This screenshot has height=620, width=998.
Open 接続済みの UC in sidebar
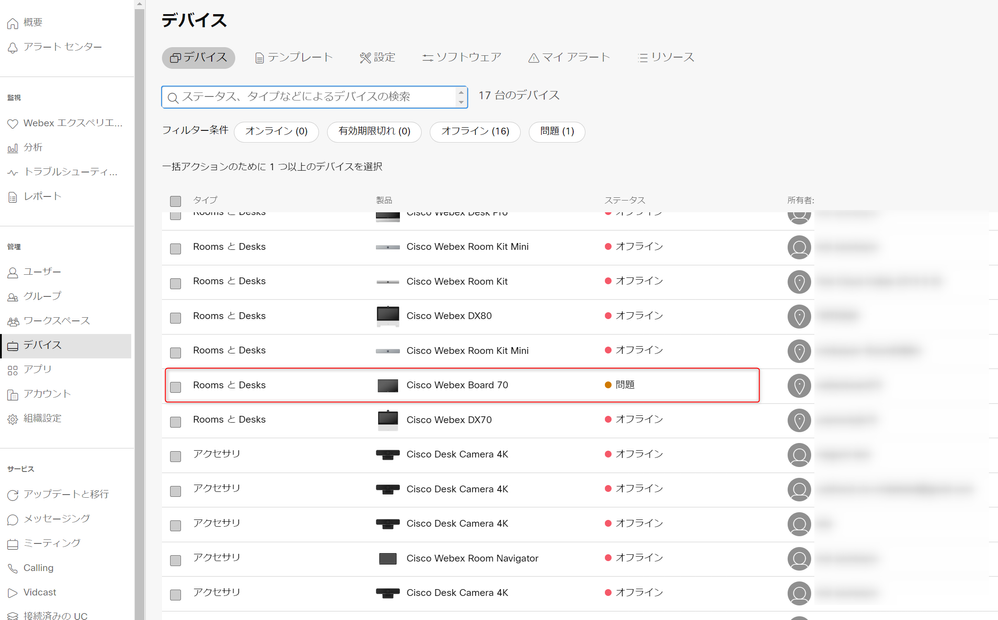click(x=47, y=616)
